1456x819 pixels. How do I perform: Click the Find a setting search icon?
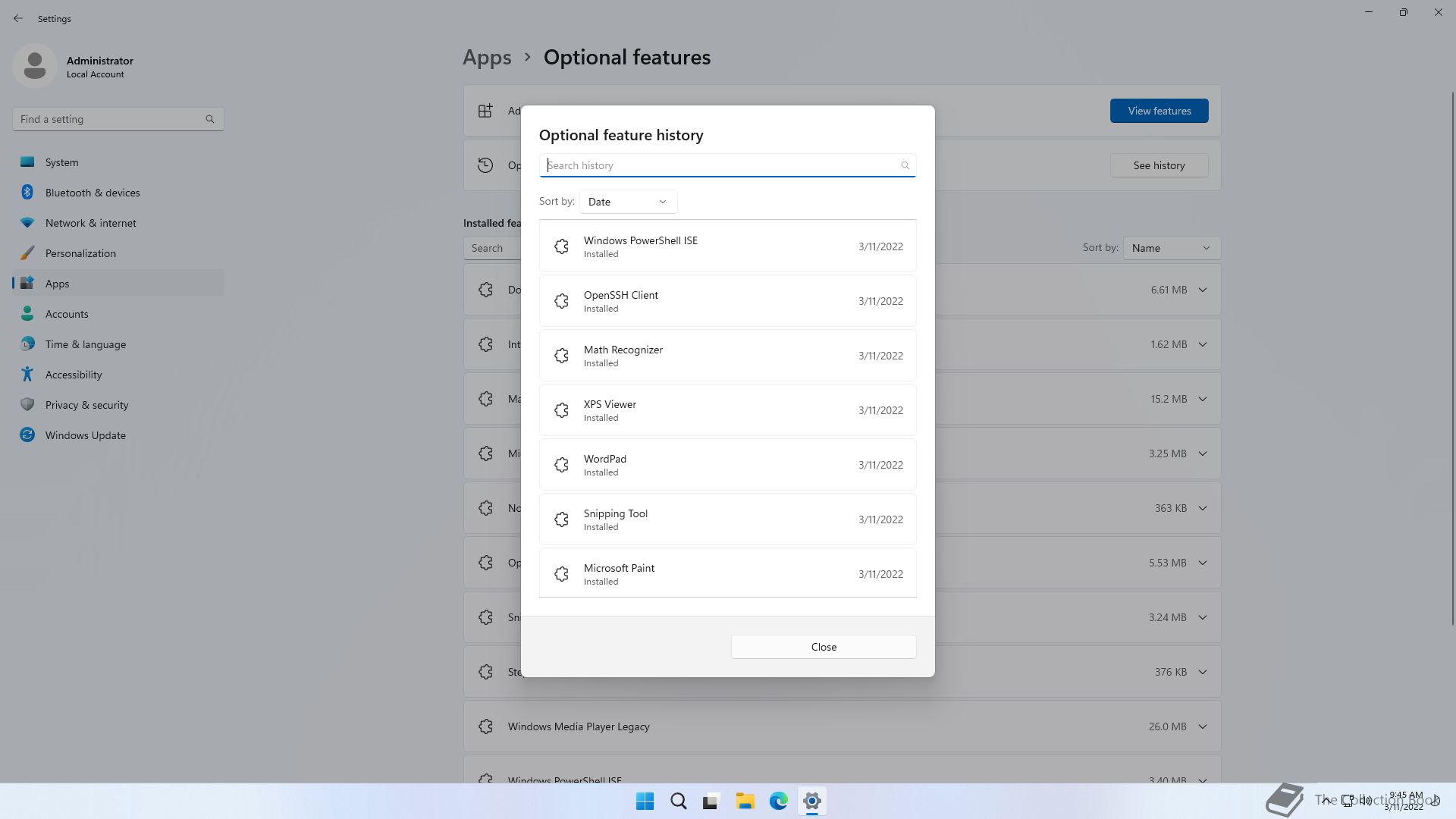point(210,119)
